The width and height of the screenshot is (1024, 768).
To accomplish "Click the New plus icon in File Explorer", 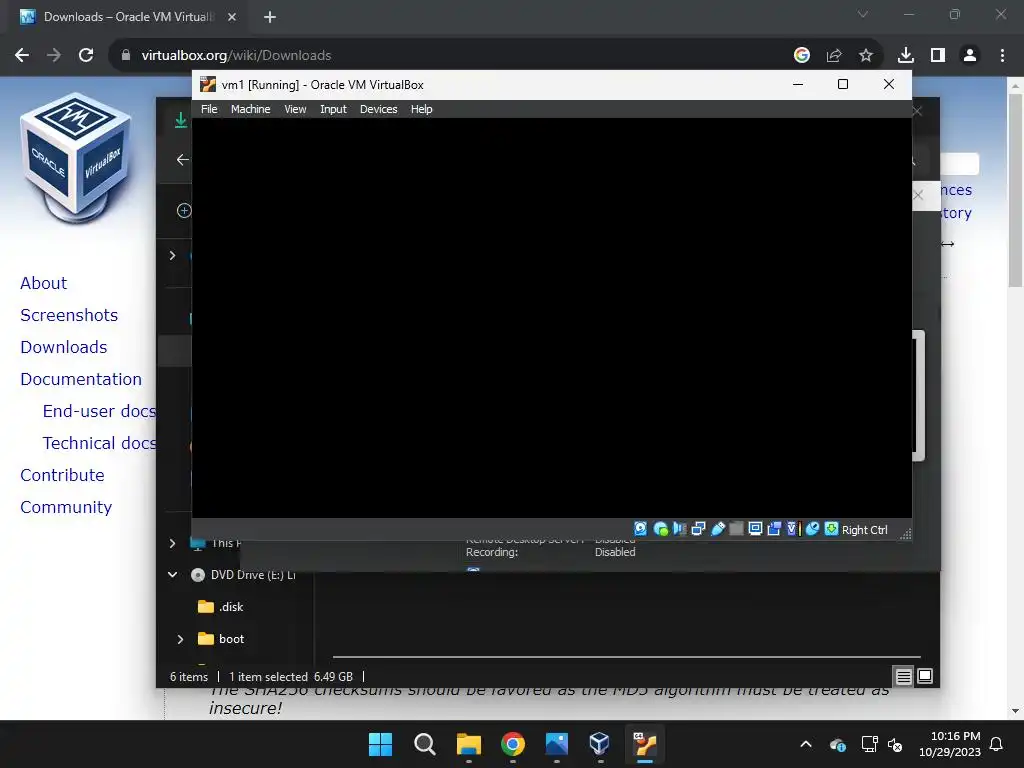I will [x=184, y=210].
